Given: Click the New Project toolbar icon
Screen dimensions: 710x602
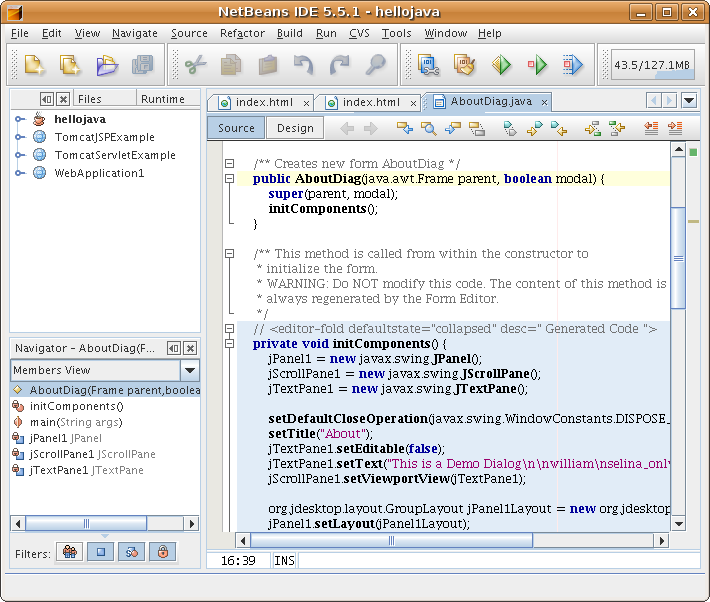Looking at the screenshot, I should click(34, 65).
